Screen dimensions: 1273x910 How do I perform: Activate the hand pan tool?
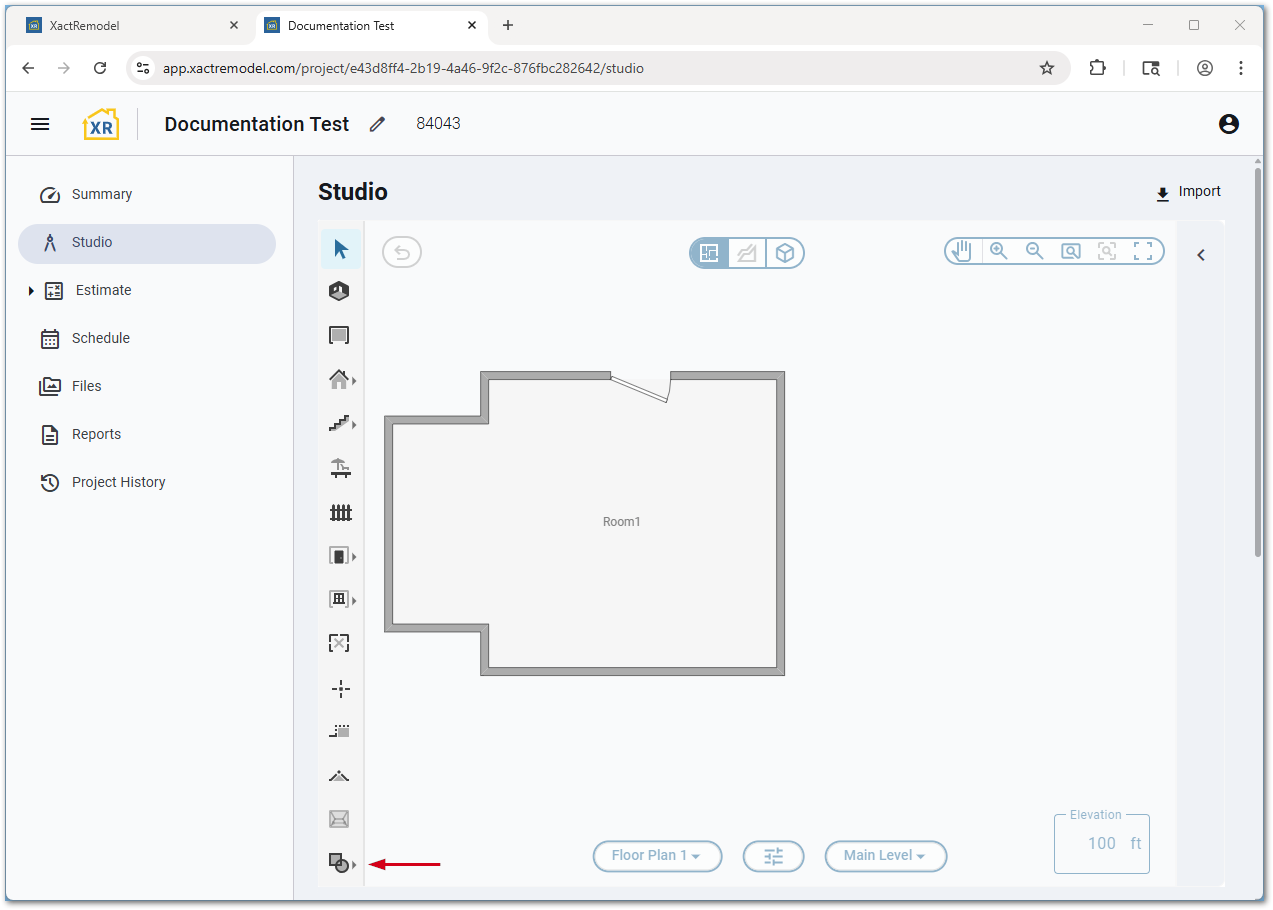click(x=962, y=252)
